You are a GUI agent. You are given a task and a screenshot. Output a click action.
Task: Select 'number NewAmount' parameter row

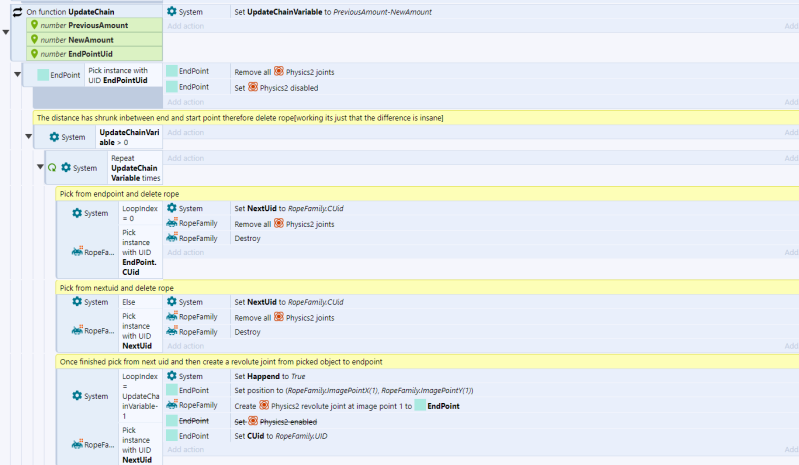pos(95,40)
